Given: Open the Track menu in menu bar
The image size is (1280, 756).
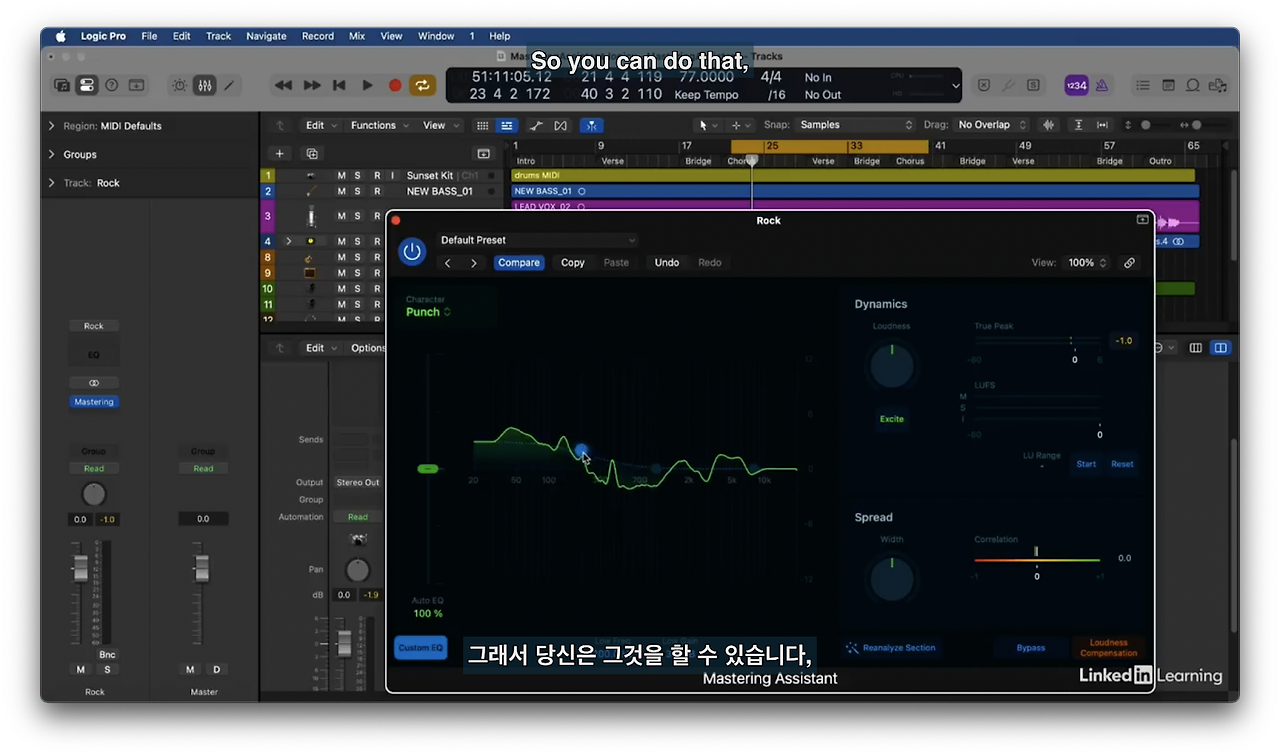Looking at the screenshot, I should (x=218, y=36).
